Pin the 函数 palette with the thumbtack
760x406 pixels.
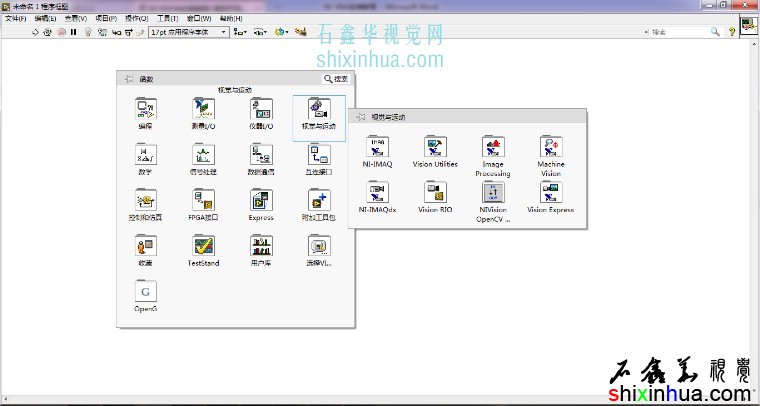[x=129, y=79]
